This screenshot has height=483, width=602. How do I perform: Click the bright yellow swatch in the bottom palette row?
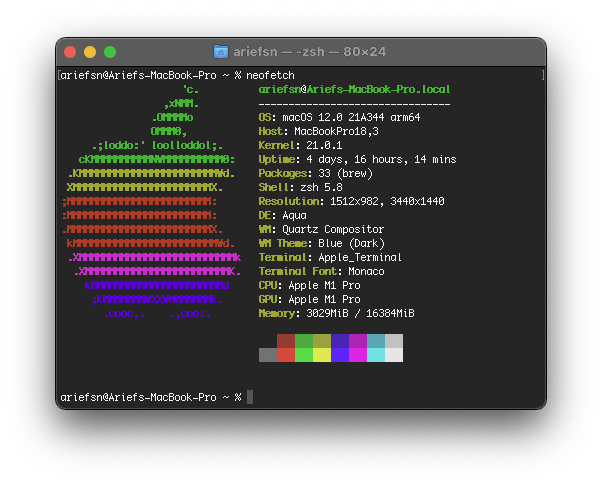tap(322, 355)
